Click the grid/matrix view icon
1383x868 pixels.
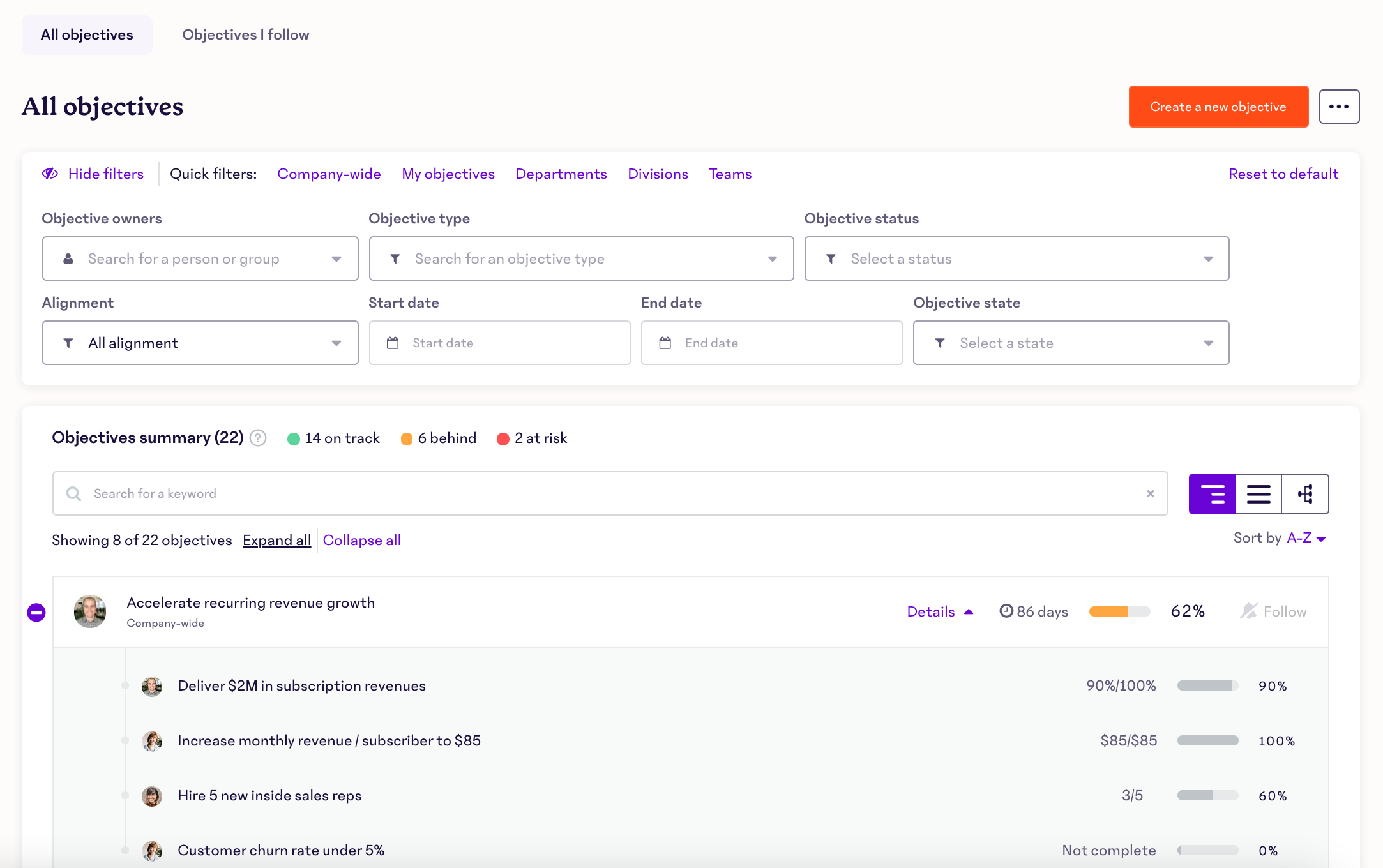point(1304,492)
